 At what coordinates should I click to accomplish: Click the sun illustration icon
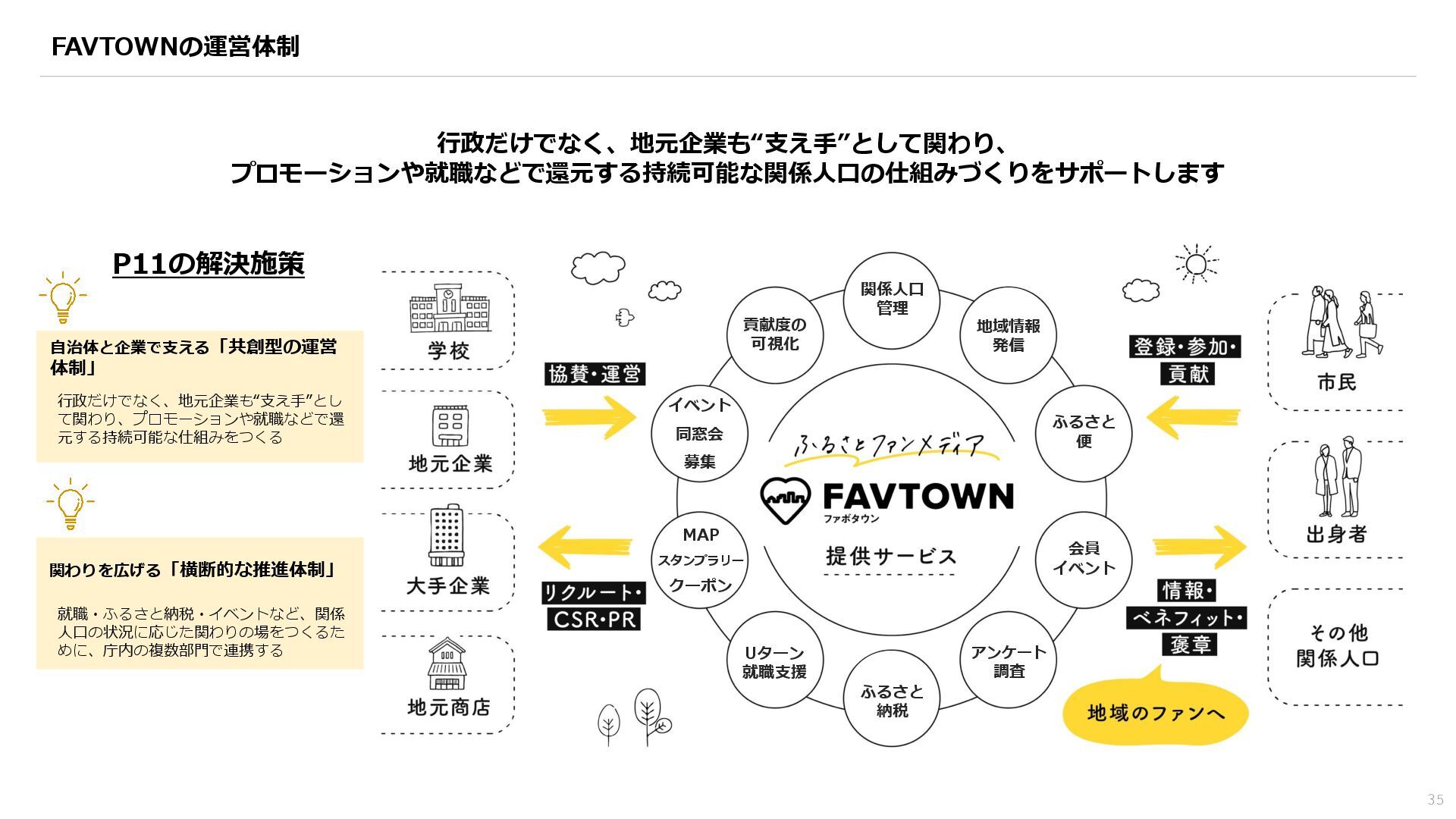coord(1196,264)
